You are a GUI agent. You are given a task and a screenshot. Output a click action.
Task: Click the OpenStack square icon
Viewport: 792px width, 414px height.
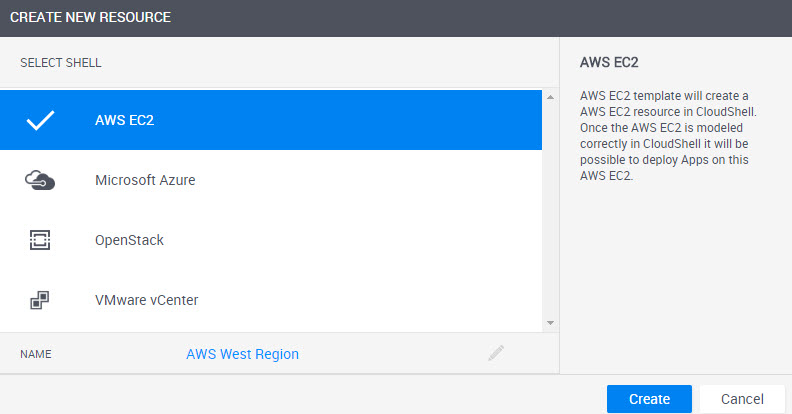[x=40, y=240]
